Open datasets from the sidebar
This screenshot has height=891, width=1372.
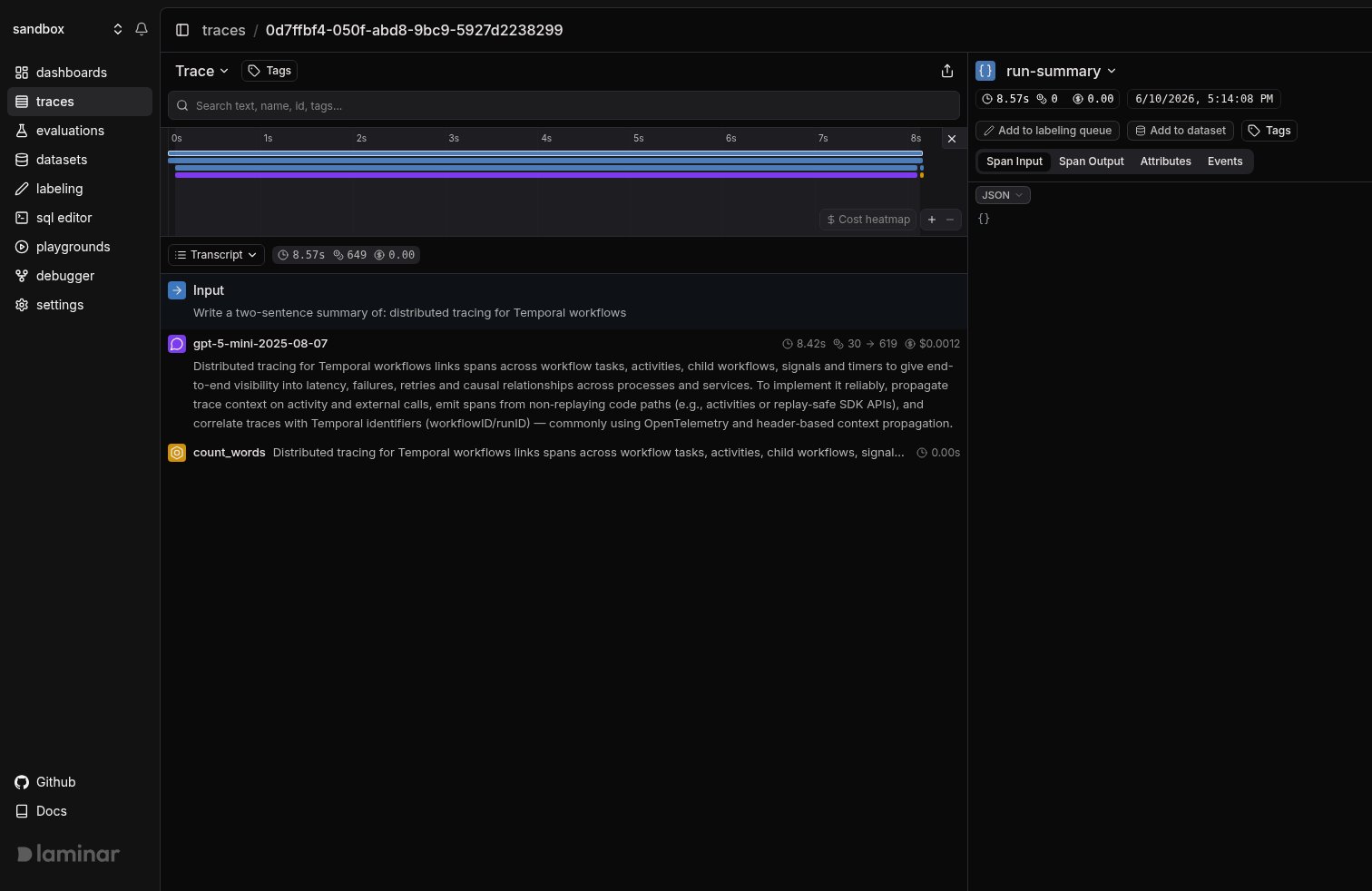point(79,160)
